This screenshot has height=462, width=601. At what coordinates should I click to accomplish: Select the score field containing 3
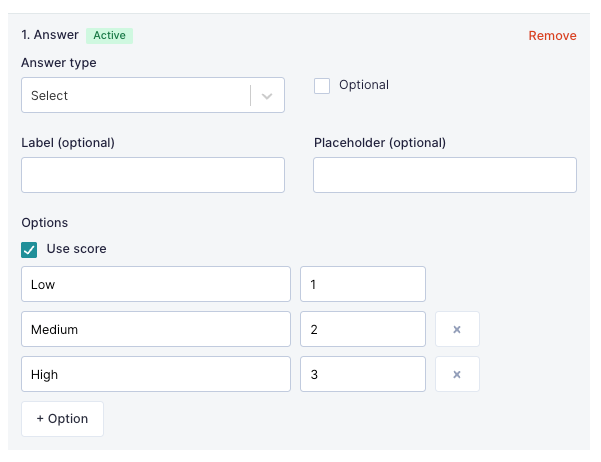tap(363, 374)
